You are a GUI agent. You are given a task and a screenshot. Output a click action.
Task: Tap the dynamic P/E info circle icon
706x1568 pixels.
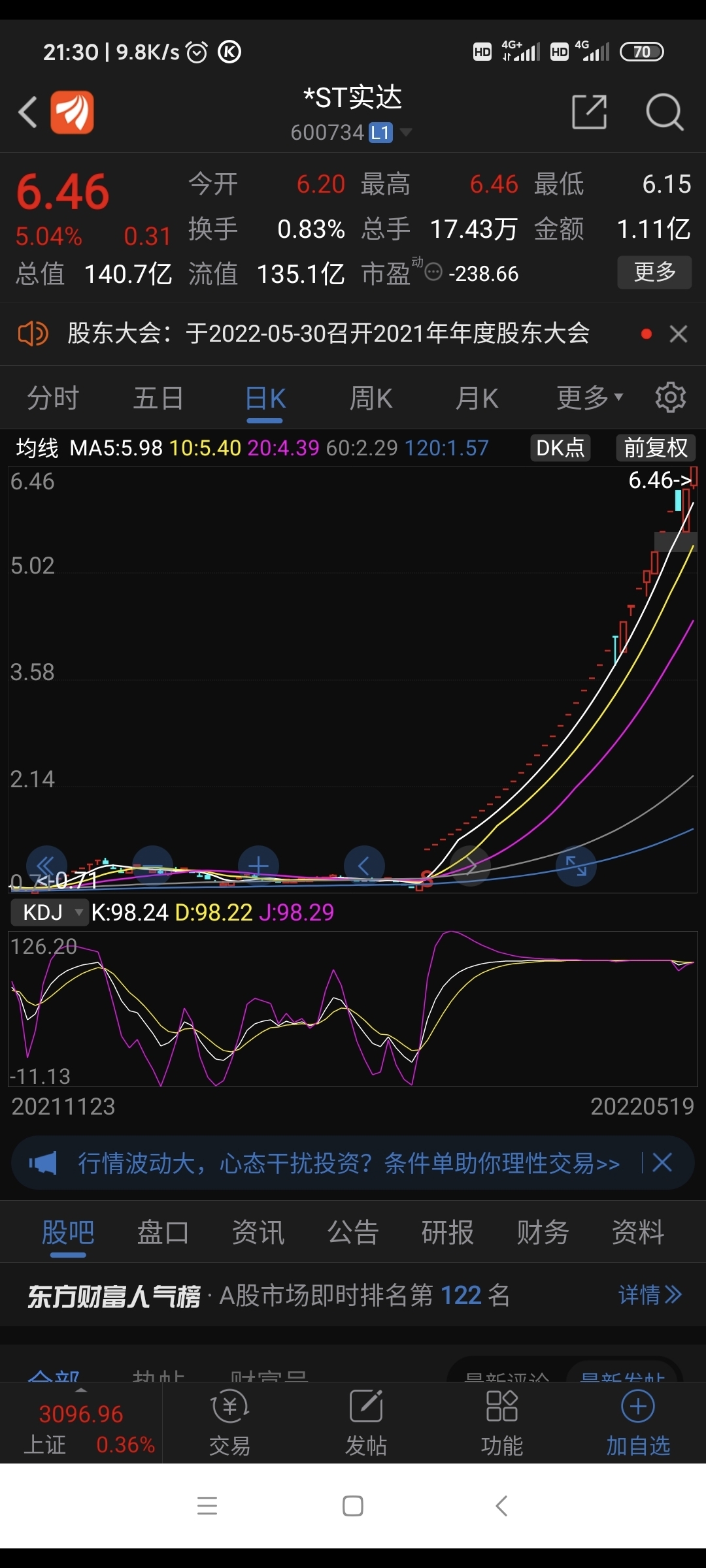click(x=433, y=272)
